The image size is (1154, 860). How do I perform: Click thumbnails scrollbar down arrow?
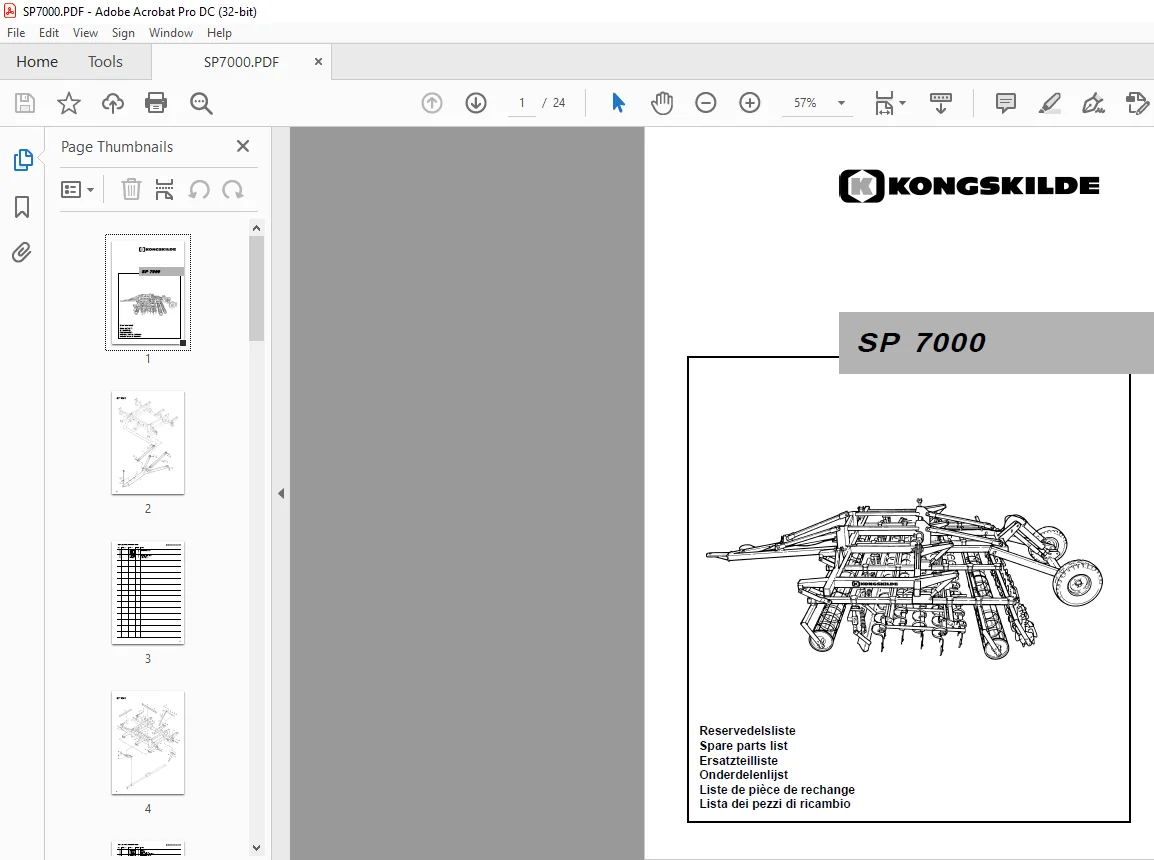256,847
